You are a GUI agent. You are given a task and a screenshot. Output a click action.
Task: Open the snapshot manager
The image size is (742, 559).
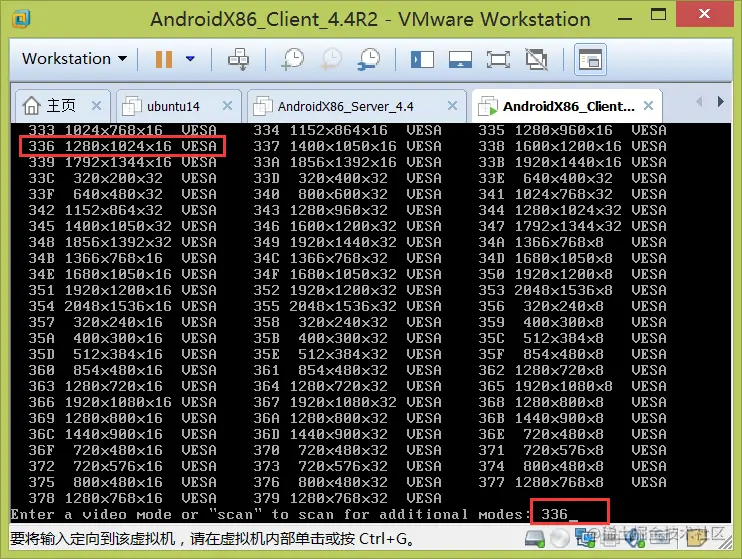(x=369, y=59)
